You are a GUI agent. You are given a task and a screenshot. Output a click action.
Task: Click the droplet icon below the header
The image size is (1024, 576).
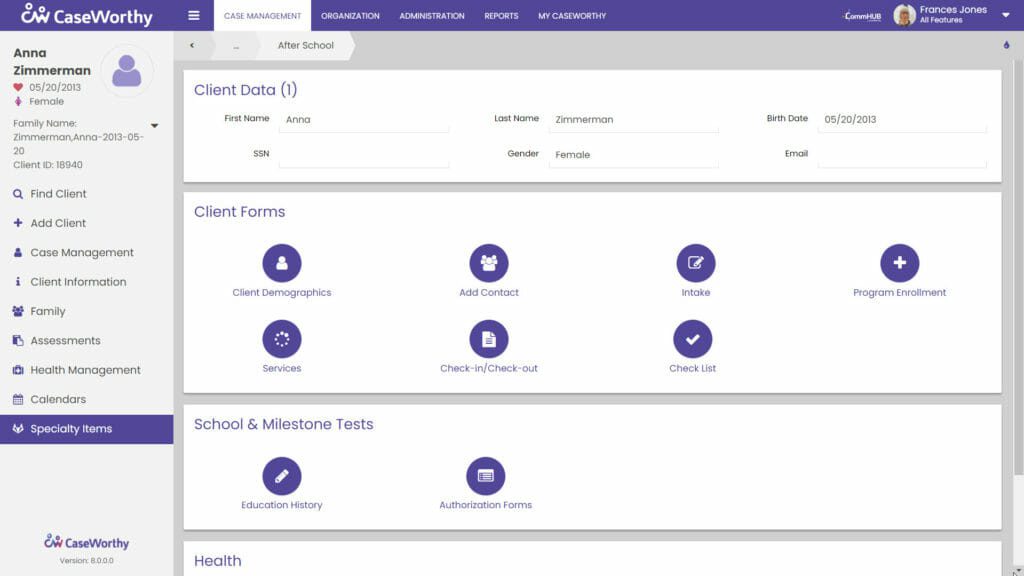pyautogui.click(x=1006, y=45)
